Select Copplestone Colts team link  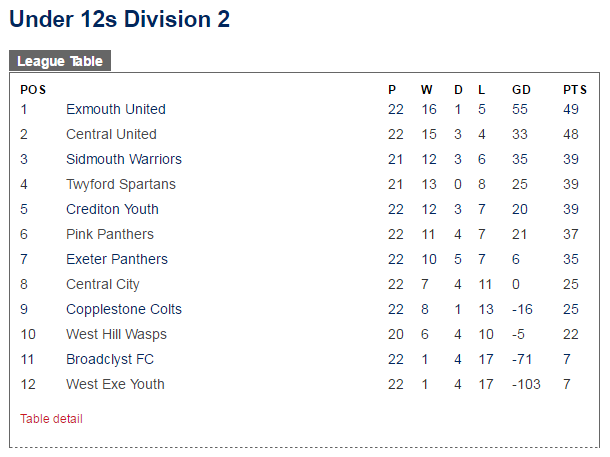click(124, 309)
